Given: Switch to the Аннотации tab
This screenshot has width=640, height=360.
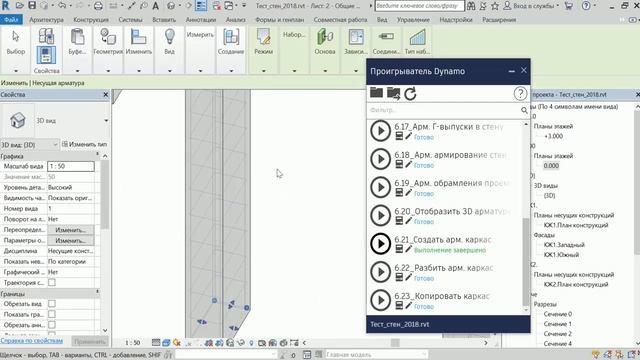Looking at the screenshot, I should [x=201, y=20].
